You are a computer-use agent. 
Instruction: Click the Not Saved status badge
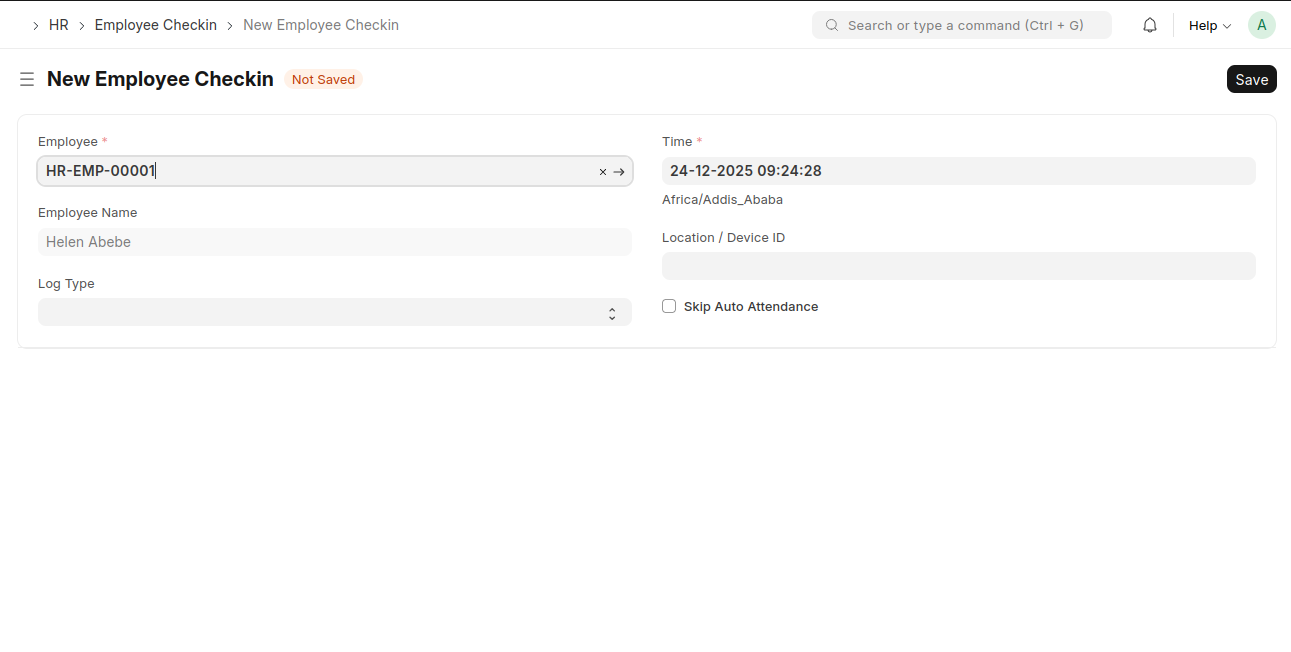tap(323, 80)
